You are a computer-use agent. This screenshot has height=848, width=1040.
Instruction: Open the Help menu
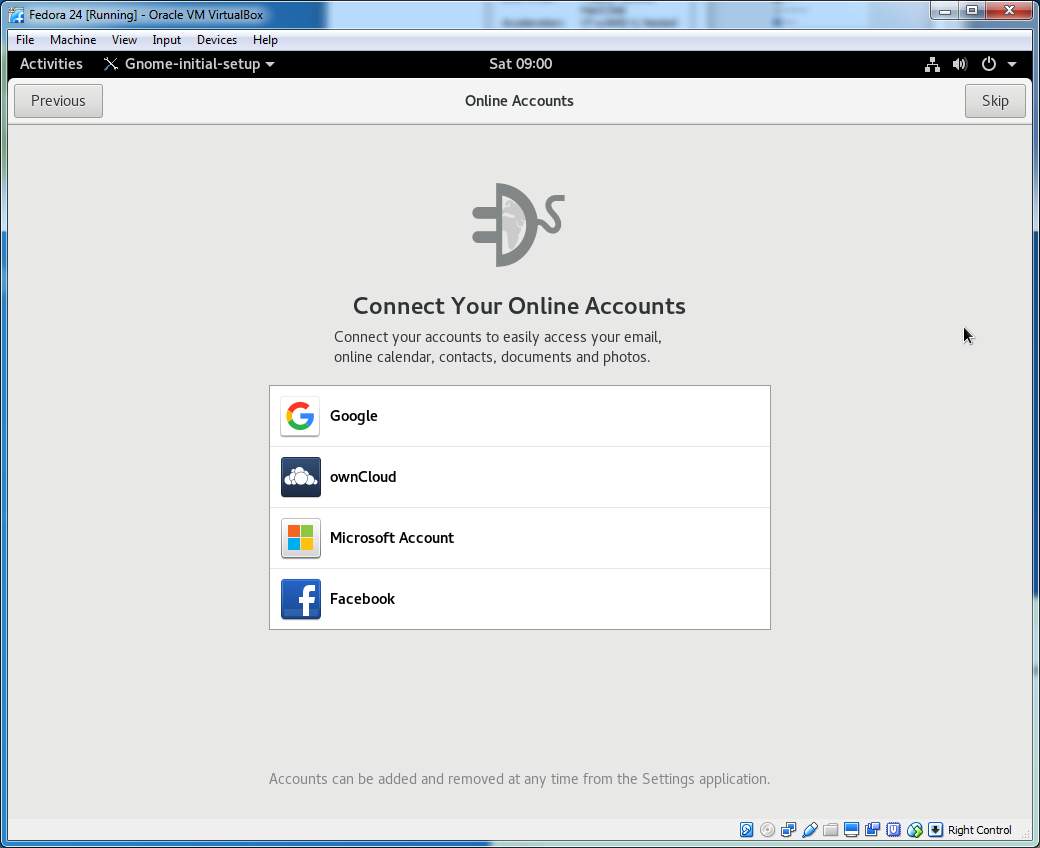click(265, 40)
